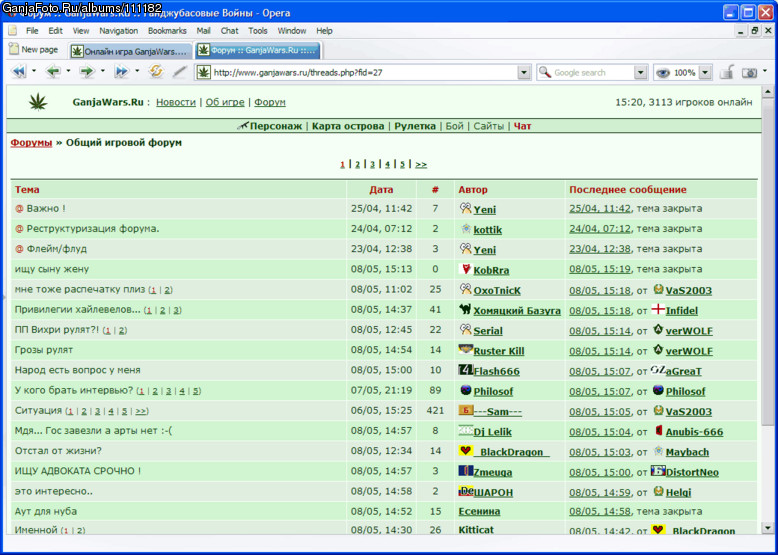Click the gun icon before Персонаж
The width and height of the screenshot is (778, 555).
(x=243, y=126)
